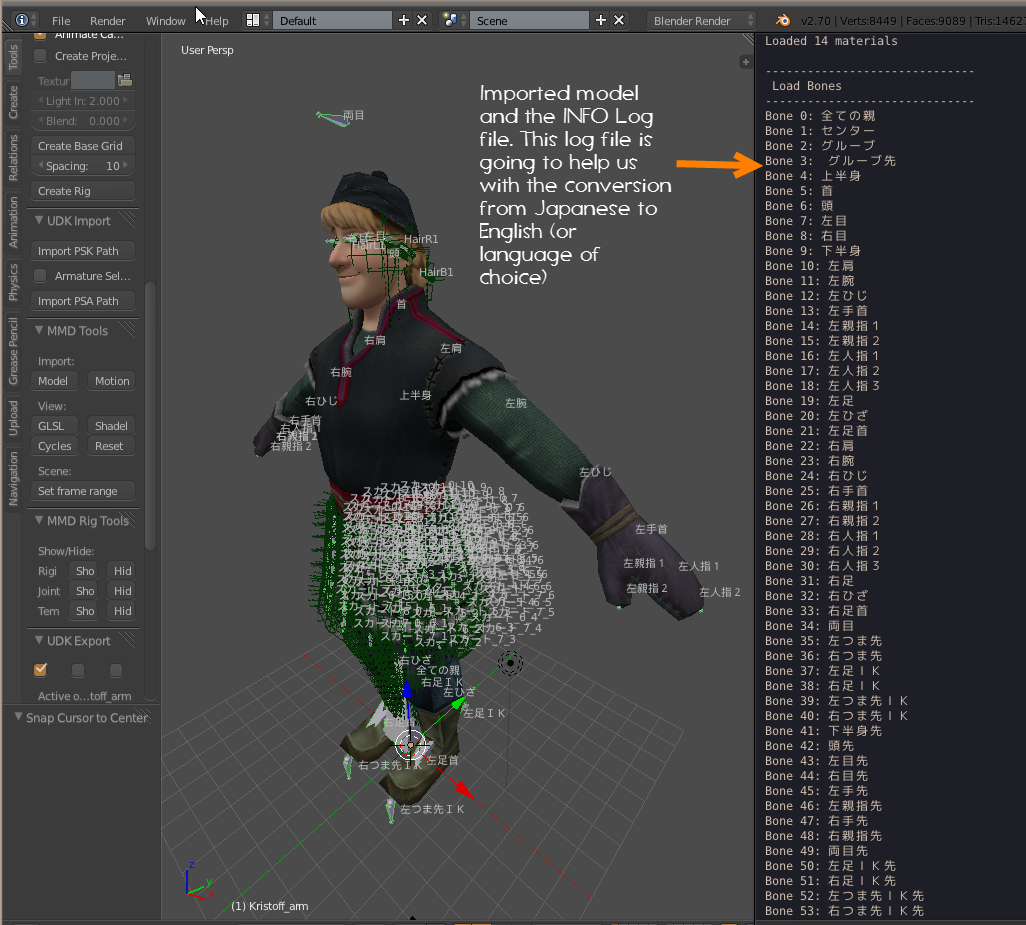This screenshot has height=925, width=1026.
Task: Click the Blender logo icon in header
Action: coord(783,20)
